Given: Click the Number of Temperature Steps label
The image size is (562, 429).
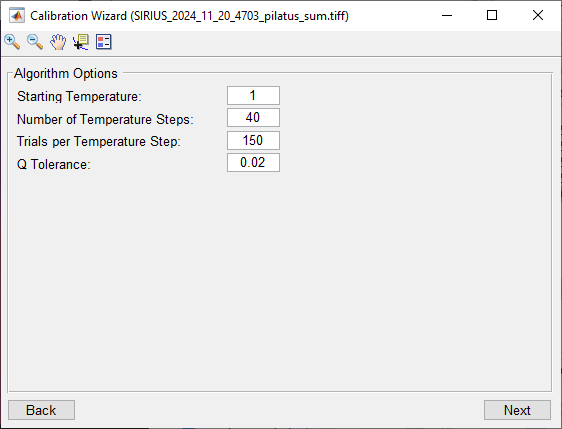Looking at the screenshot, I should click(105, 119).
